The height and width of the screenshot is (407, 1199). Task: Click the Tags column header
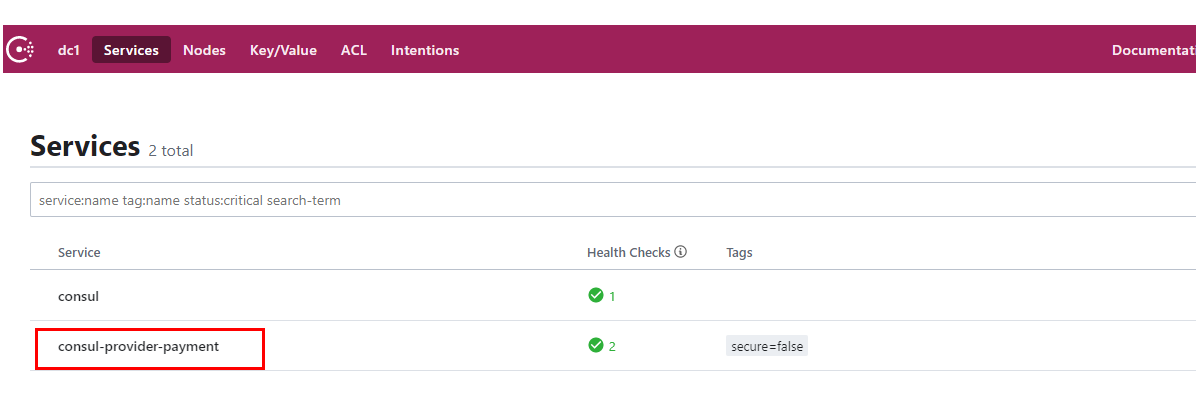click(739, 253)
